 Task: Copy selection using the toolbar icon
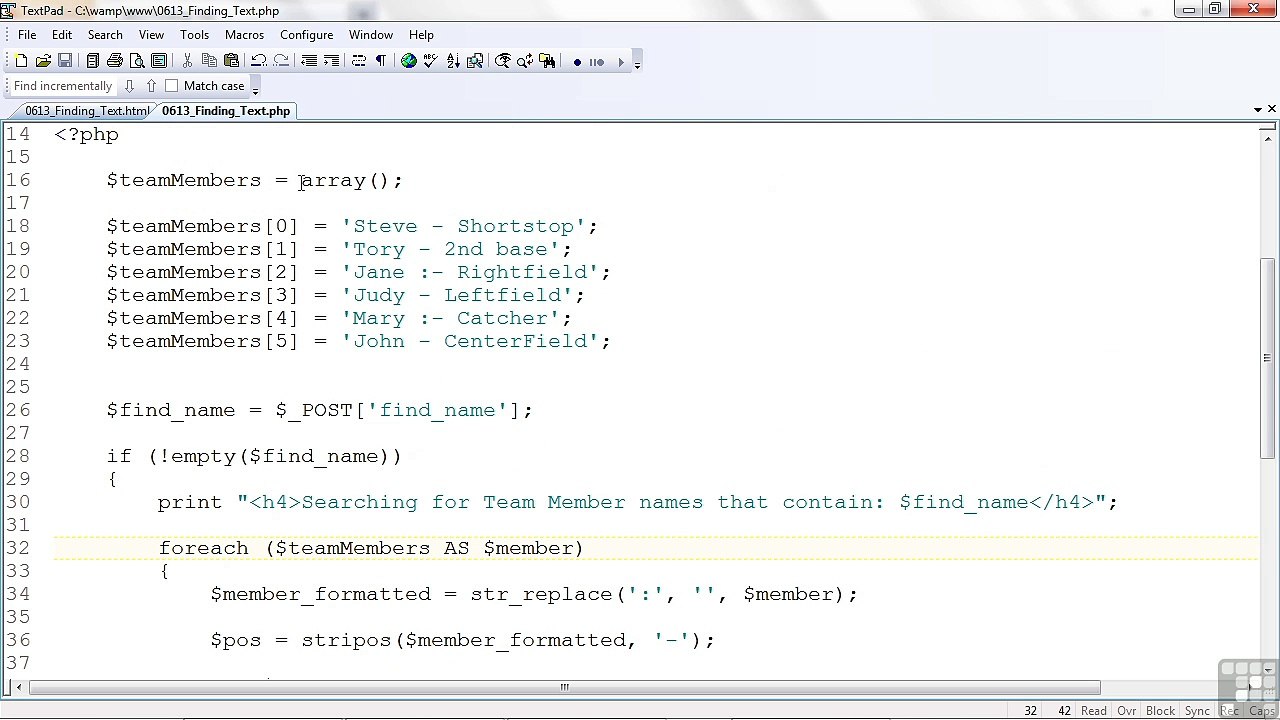208,61
